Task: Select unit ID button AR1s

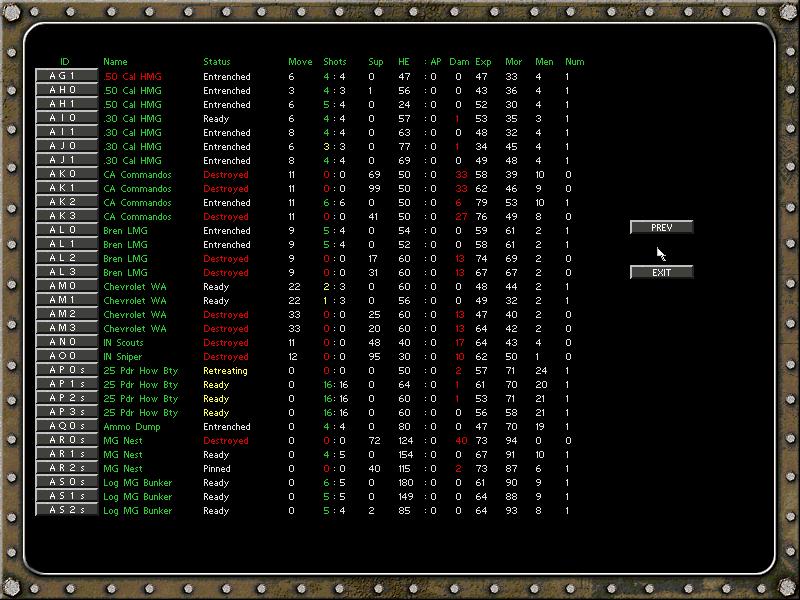Action: (x=67, y=455)
